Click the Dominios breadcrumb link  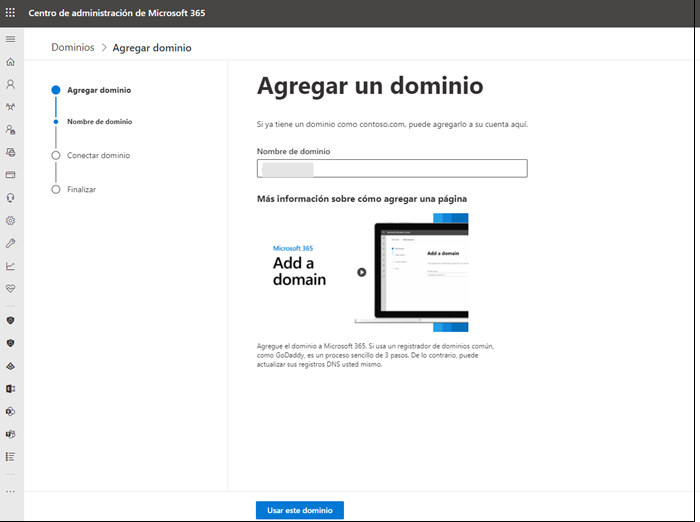point(73,47)
